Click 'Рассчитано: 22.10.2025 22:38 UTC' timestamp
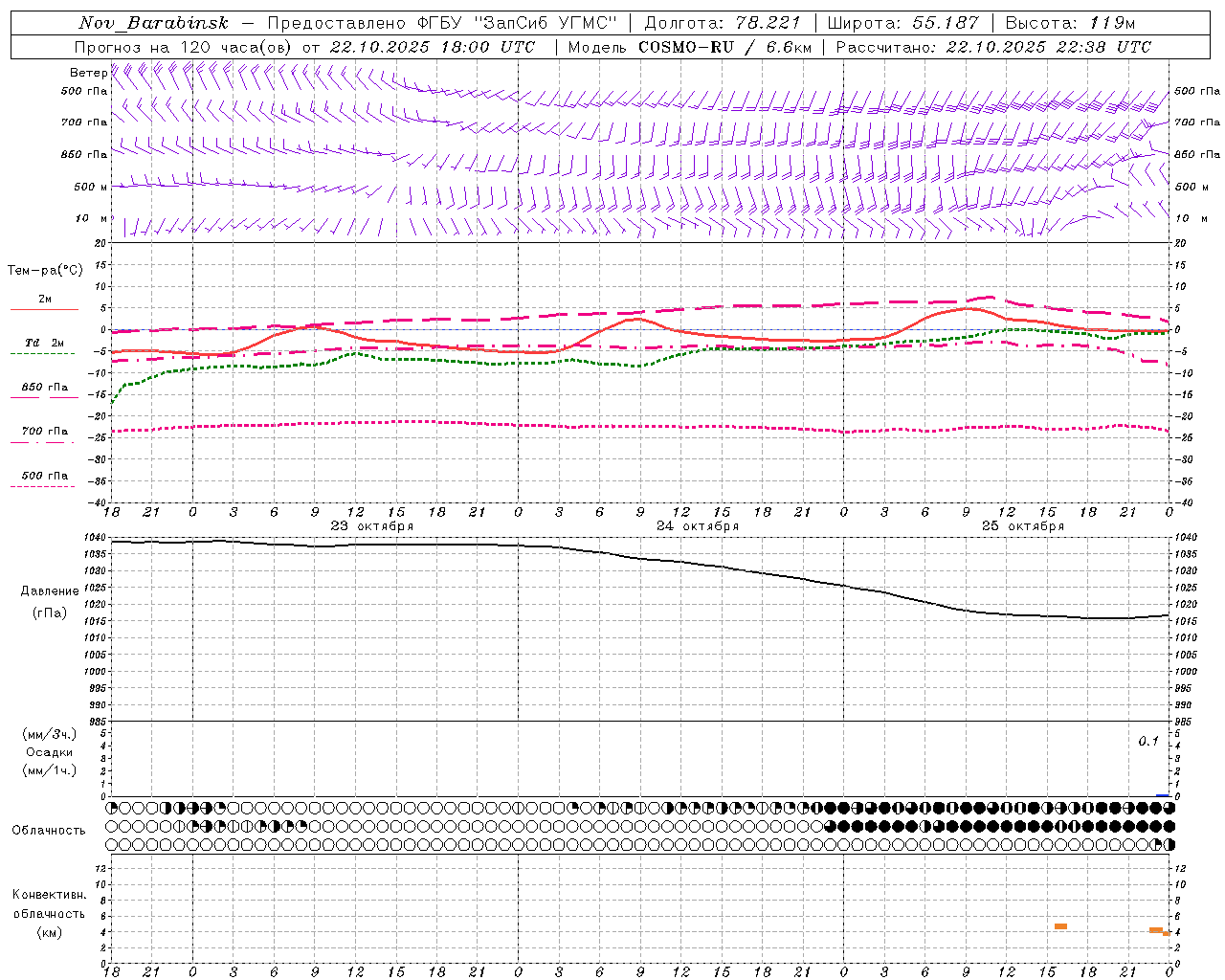 coord(993,47)
